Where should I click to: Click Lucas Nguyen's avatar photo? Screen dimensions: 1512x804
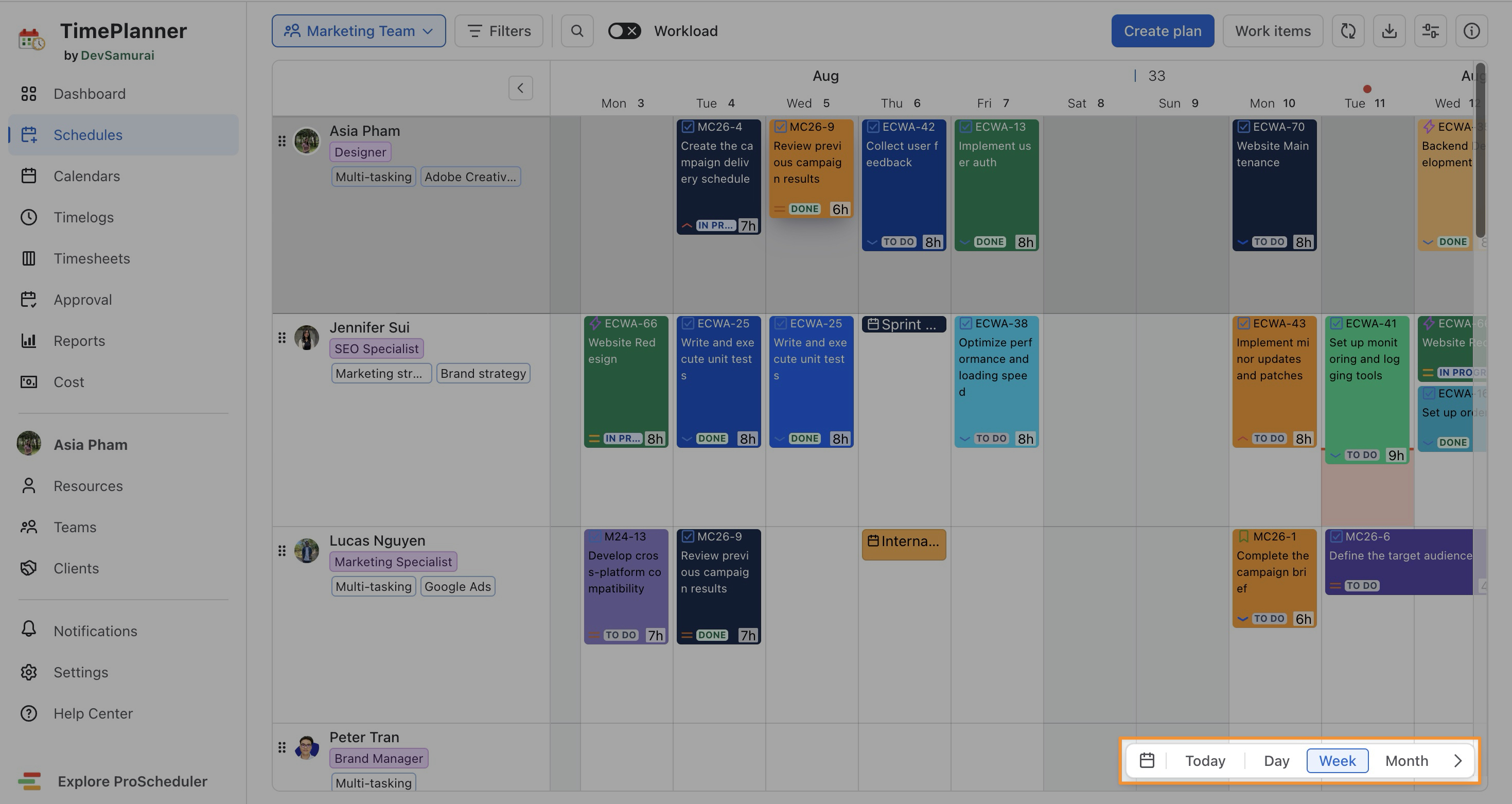tap(306, 550)
